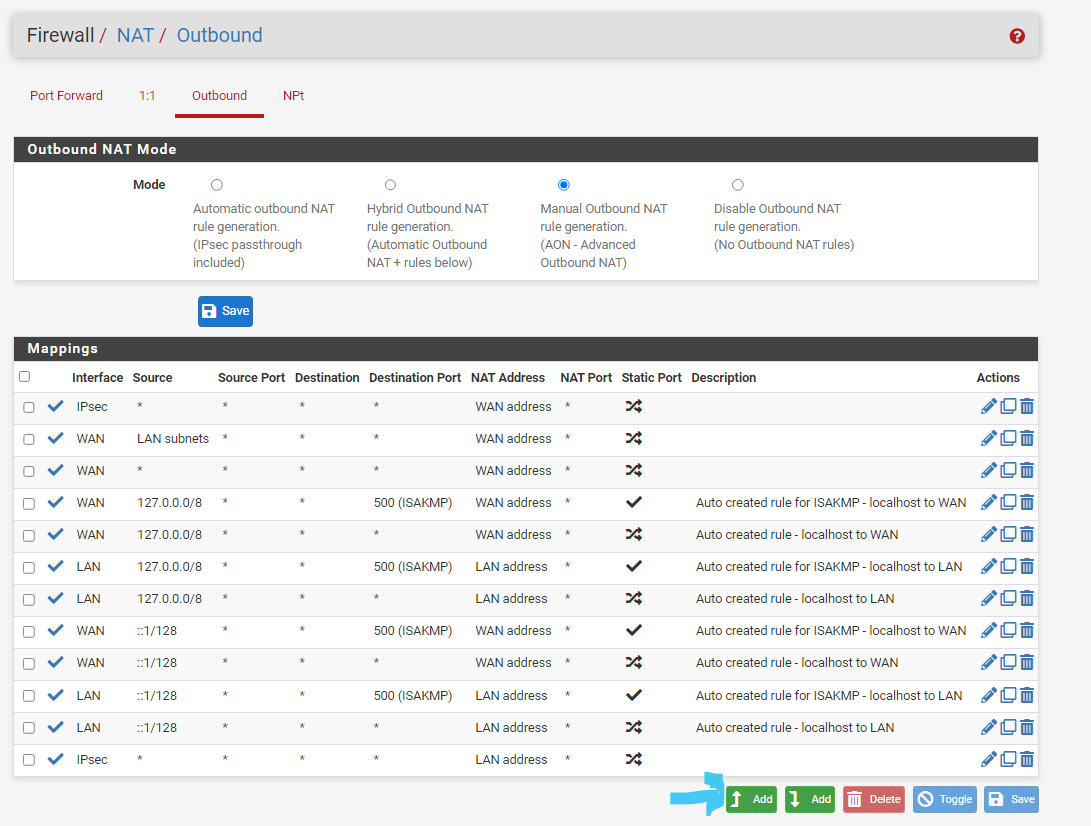Screen dimensions: 1091x826
Task: Open the NPt tab
Action: click(x=293, y=95)
